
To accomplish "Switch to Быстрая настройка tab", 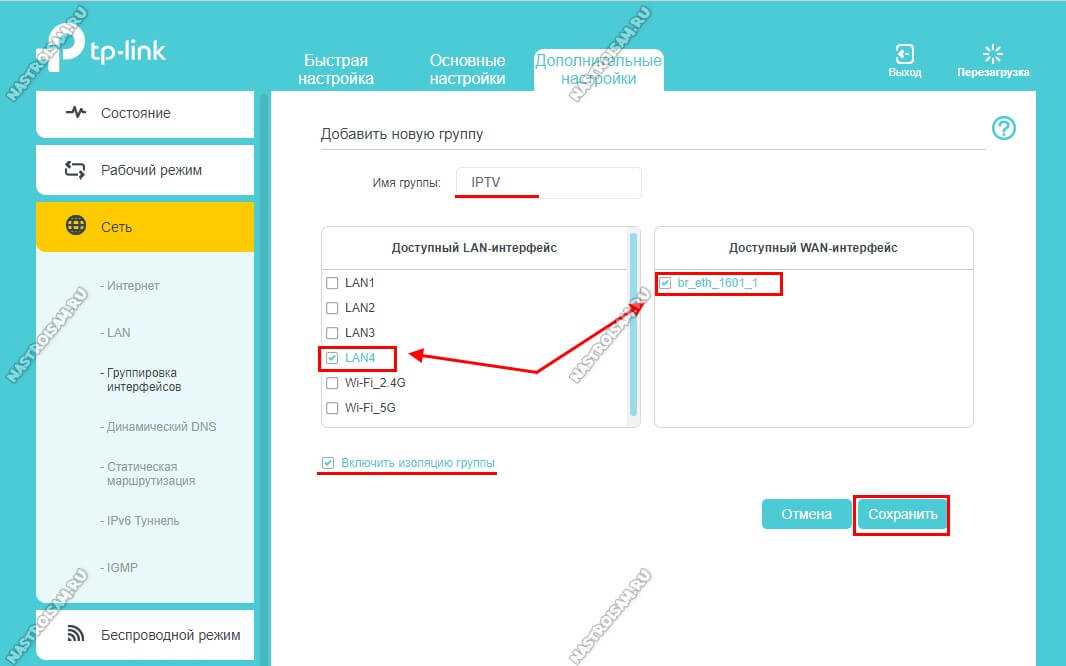I will pyautogui.click(x=336, y=69).
